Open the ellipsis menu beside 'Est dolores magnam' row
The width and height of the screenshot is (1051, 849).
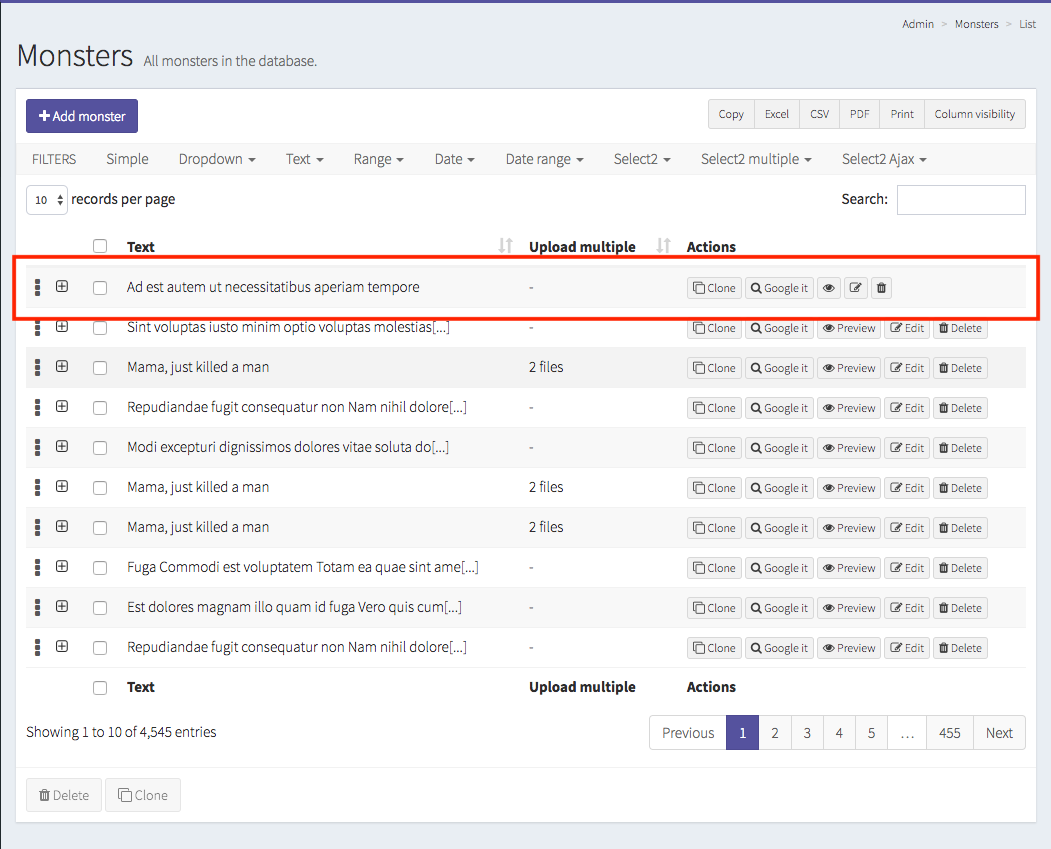(37, 607)
